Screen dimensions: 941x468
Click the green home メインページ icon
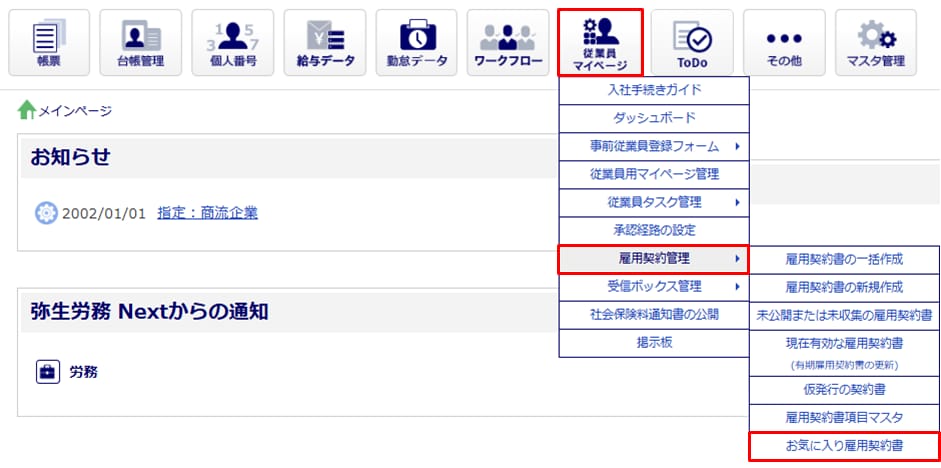tap(27, 111)
